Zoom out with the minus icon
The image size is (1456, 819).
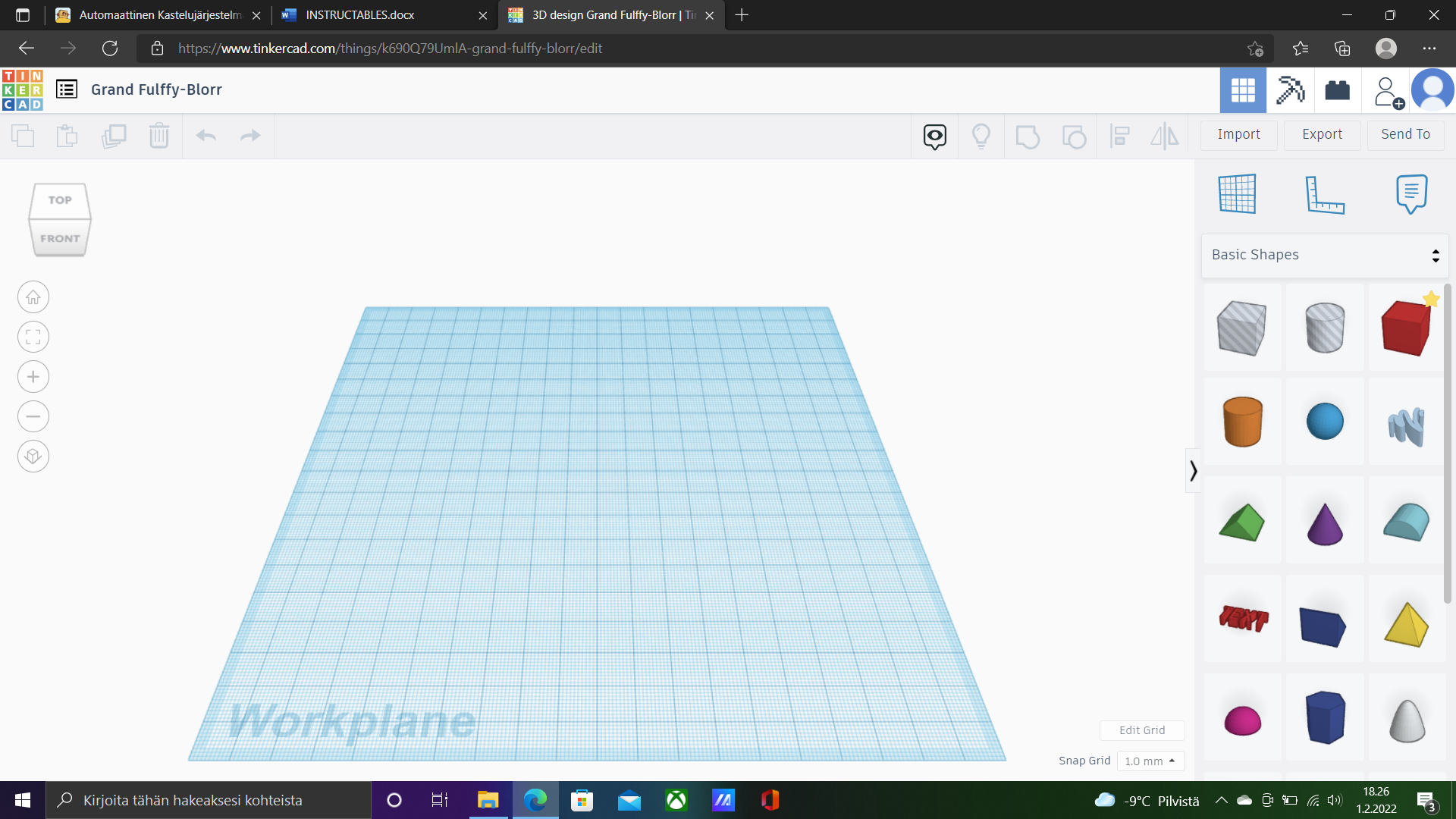(x=33, y=416)
